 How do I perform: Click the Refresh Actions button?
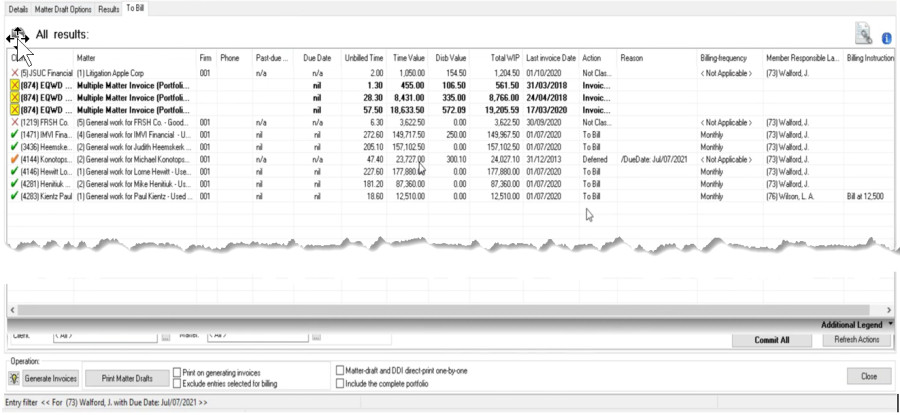856,339
